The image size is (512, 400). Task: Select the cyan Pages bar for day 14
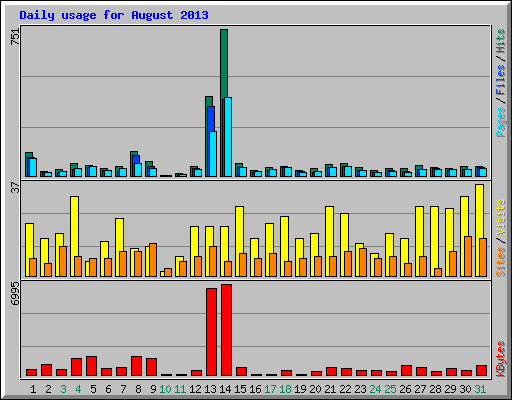point(228,137)
